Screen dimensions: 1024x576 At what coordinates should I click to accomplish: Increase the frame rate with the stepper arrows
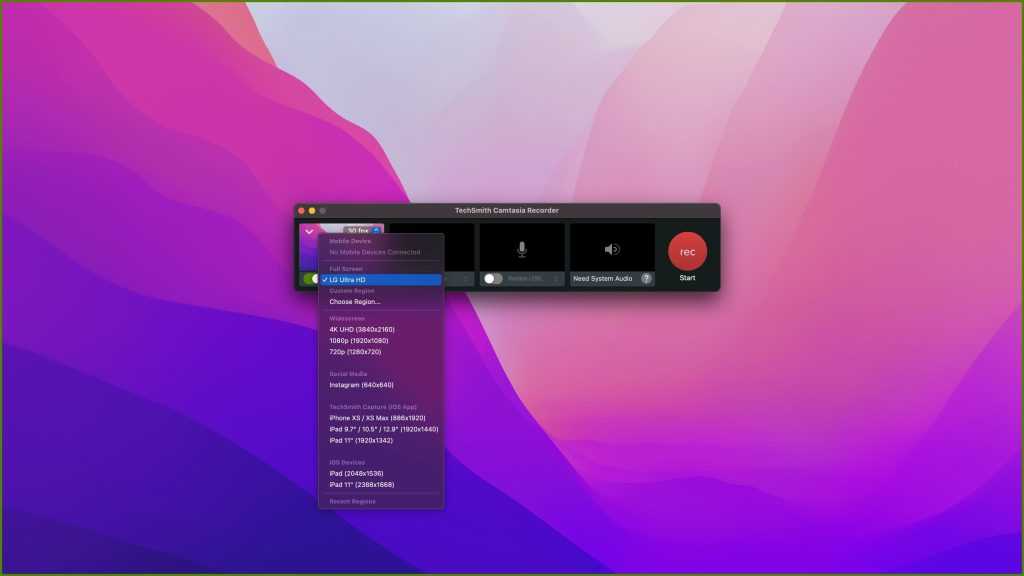(375, 230)
